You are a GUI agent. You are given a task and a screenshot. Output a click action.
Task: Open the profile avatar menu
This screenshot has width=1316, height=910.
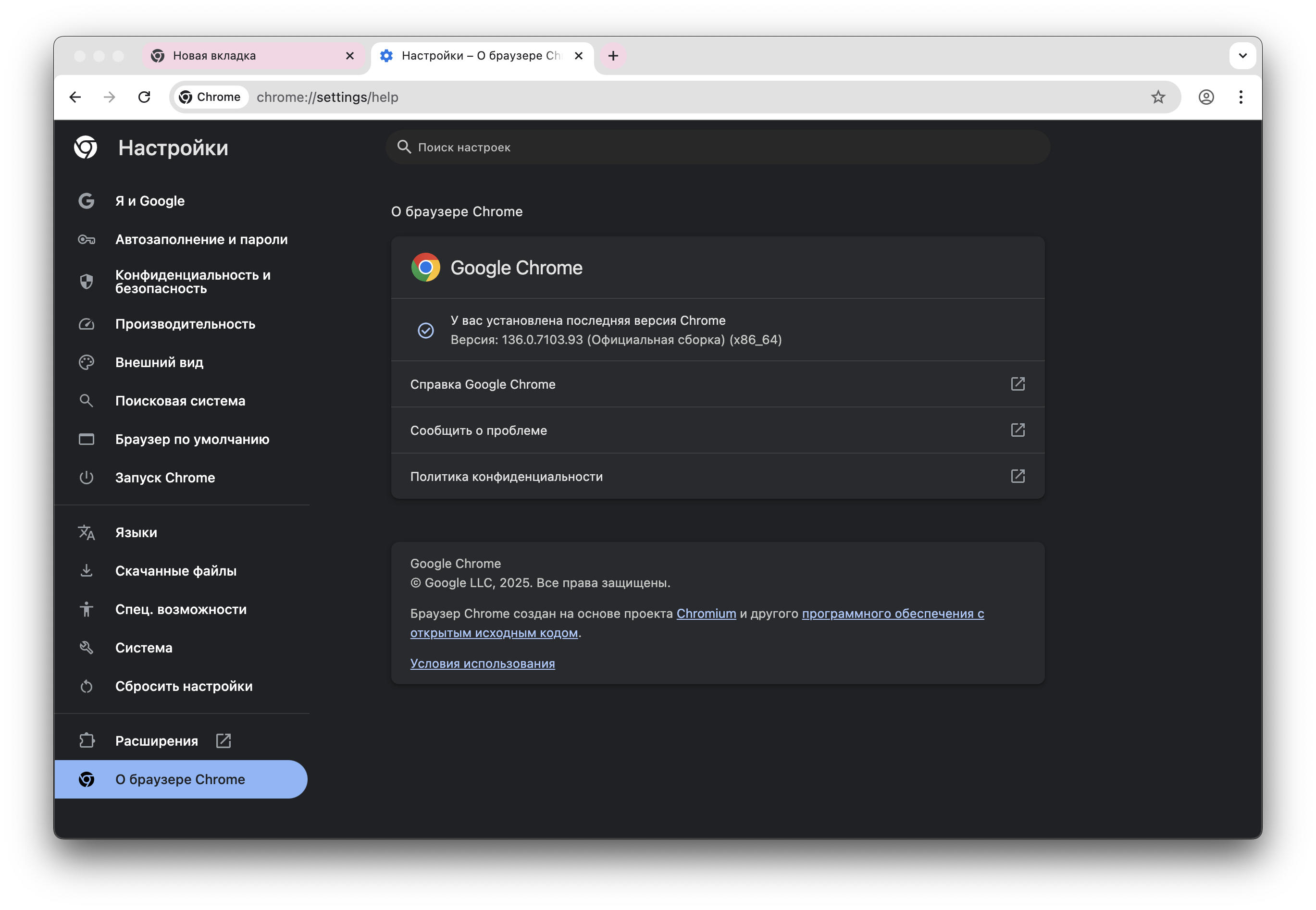tap(1206, 97)
